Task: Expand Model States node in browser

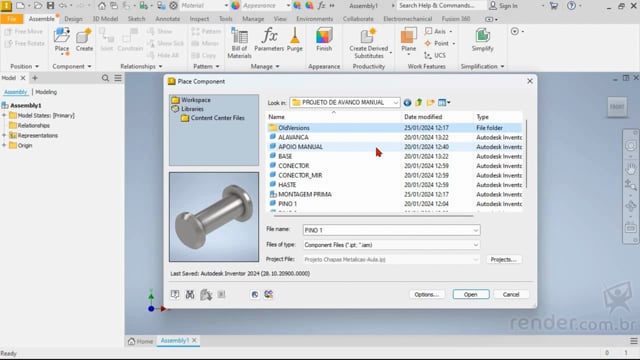Action: 4,116
